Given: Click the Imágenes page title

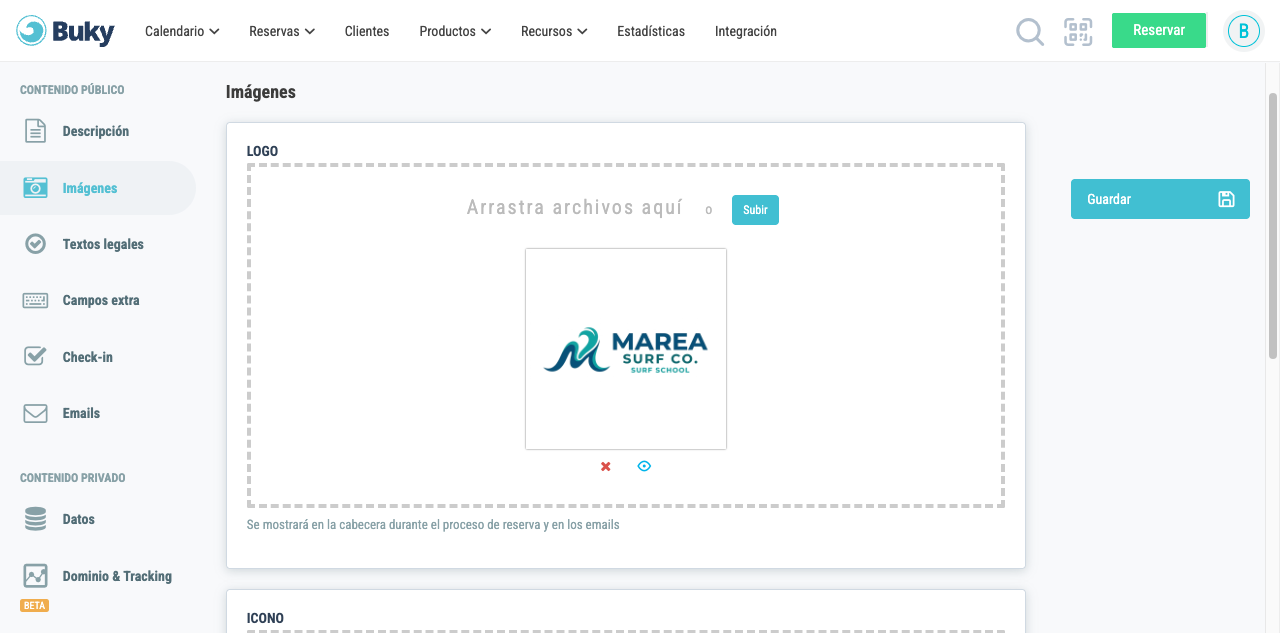Looking at the screenshot, I should [x=261, y=92].
